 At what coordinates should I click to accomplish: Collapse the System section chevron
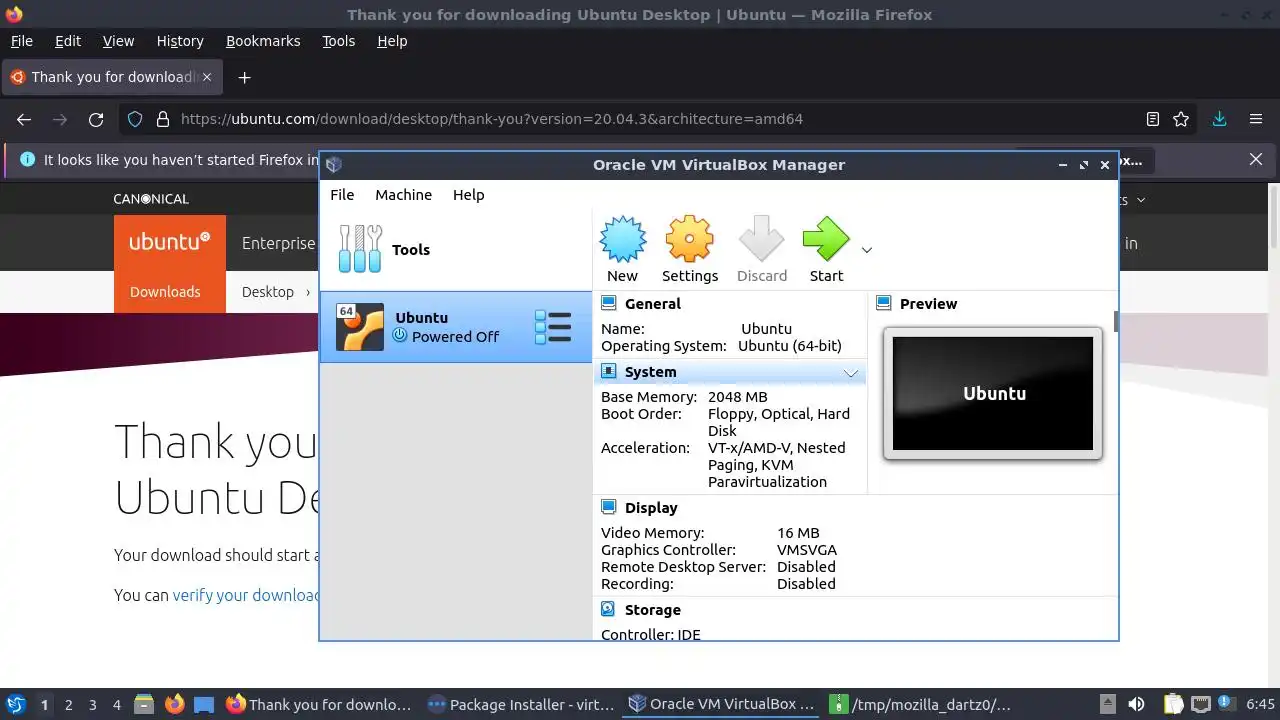coord(851,373)
